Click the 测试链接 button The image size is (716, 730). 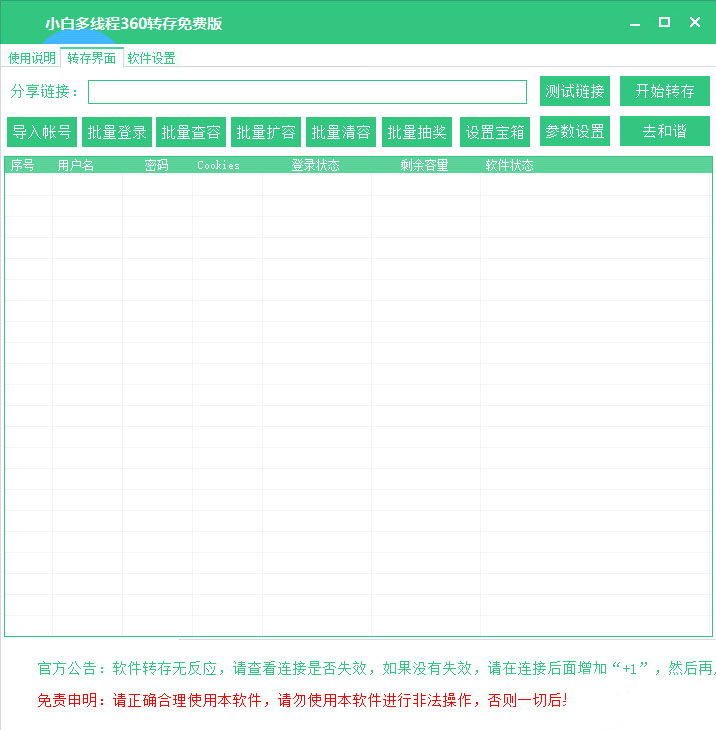(x=574, y=91)
